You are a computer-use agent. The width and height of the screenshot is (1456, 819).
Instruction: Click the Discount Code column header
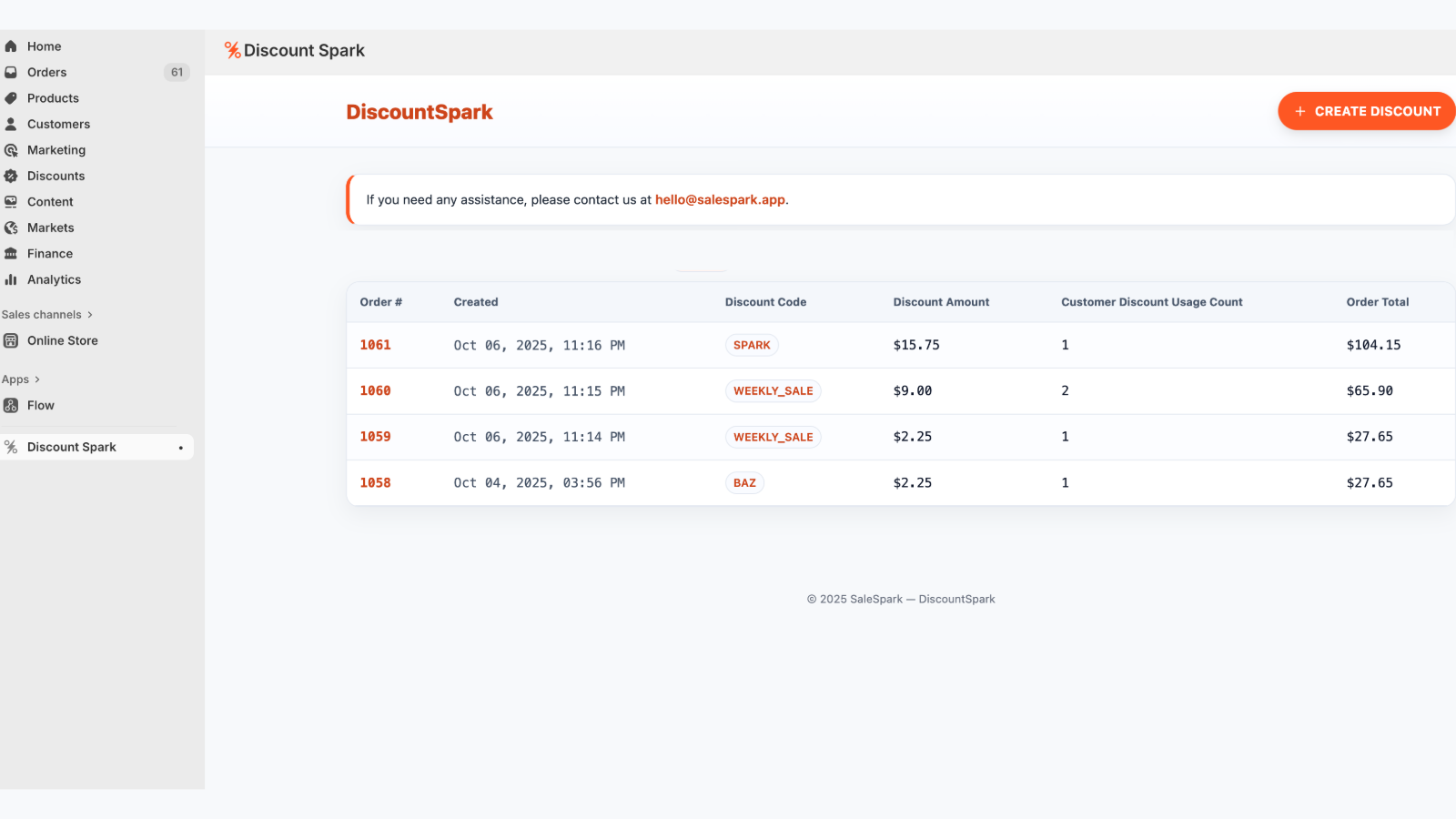[x=765, y=302]
